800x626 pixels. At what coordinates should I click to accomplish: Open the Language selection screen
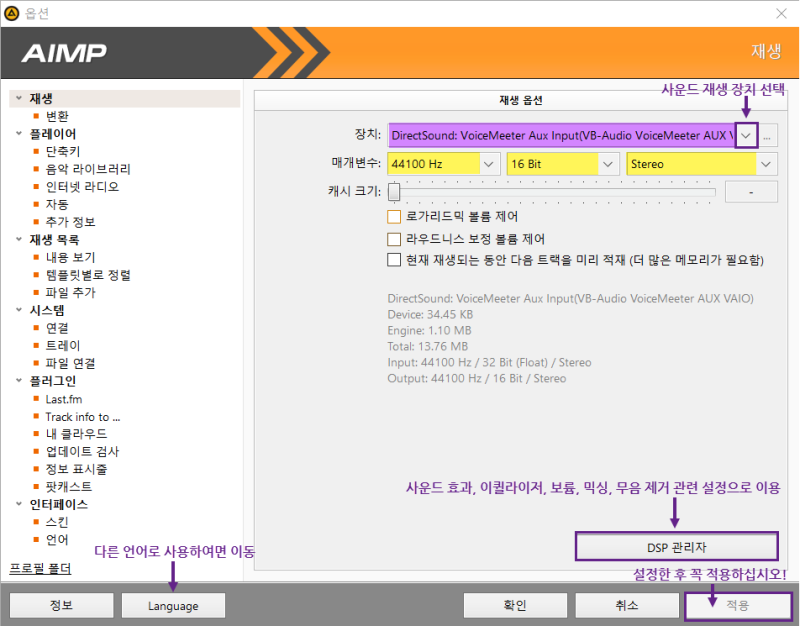click(x=173, y=605)
